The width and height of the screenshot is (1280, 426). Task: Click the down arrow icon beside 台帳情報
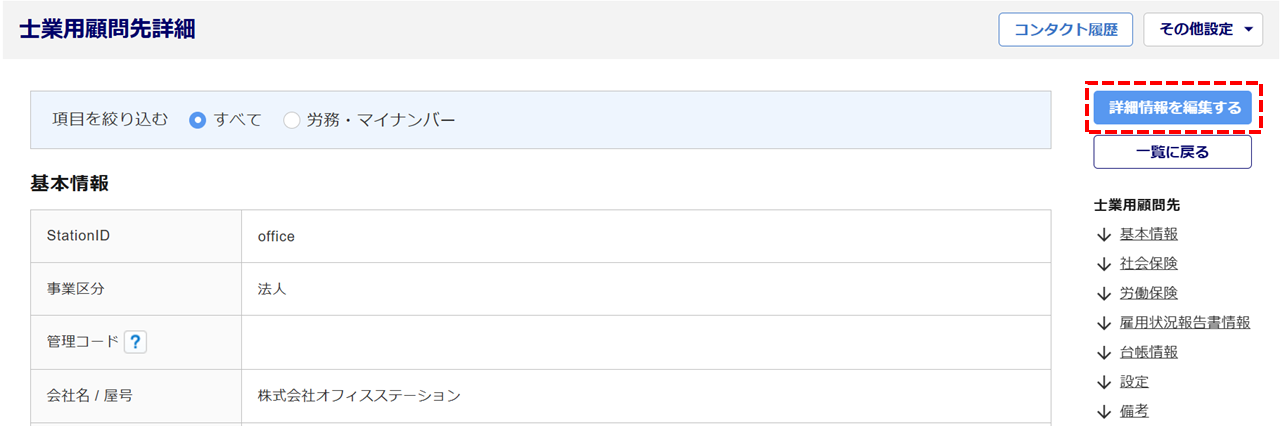point(1104,353)
